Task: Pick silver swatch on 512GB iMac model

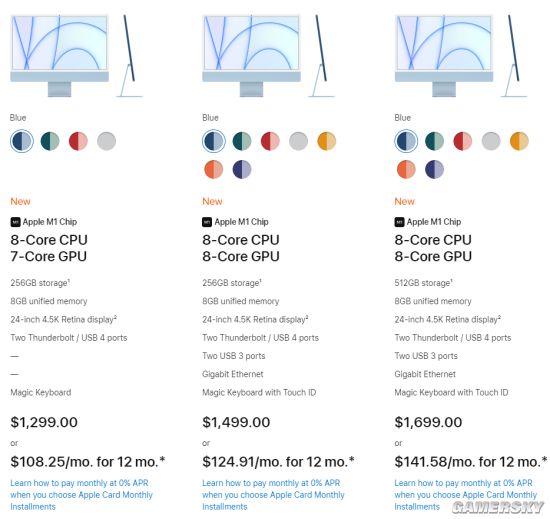Action: 491,141
